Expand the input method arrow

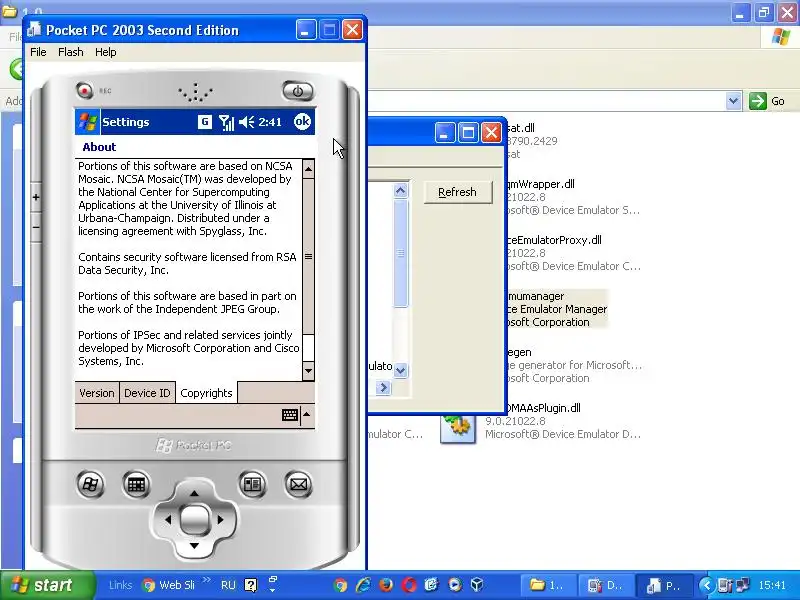(307, 414)
